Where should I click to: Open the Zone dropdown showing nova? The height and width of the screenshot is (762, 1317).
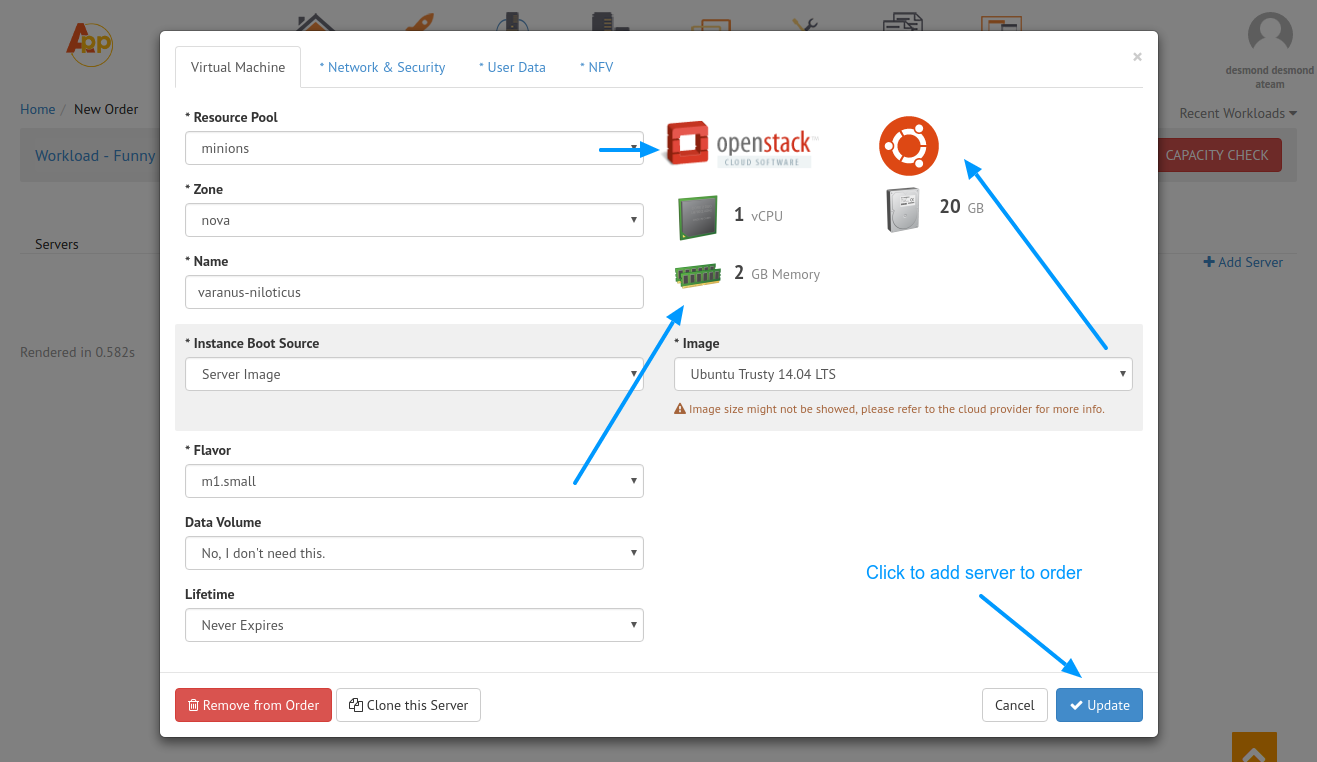tap(414, 220)
